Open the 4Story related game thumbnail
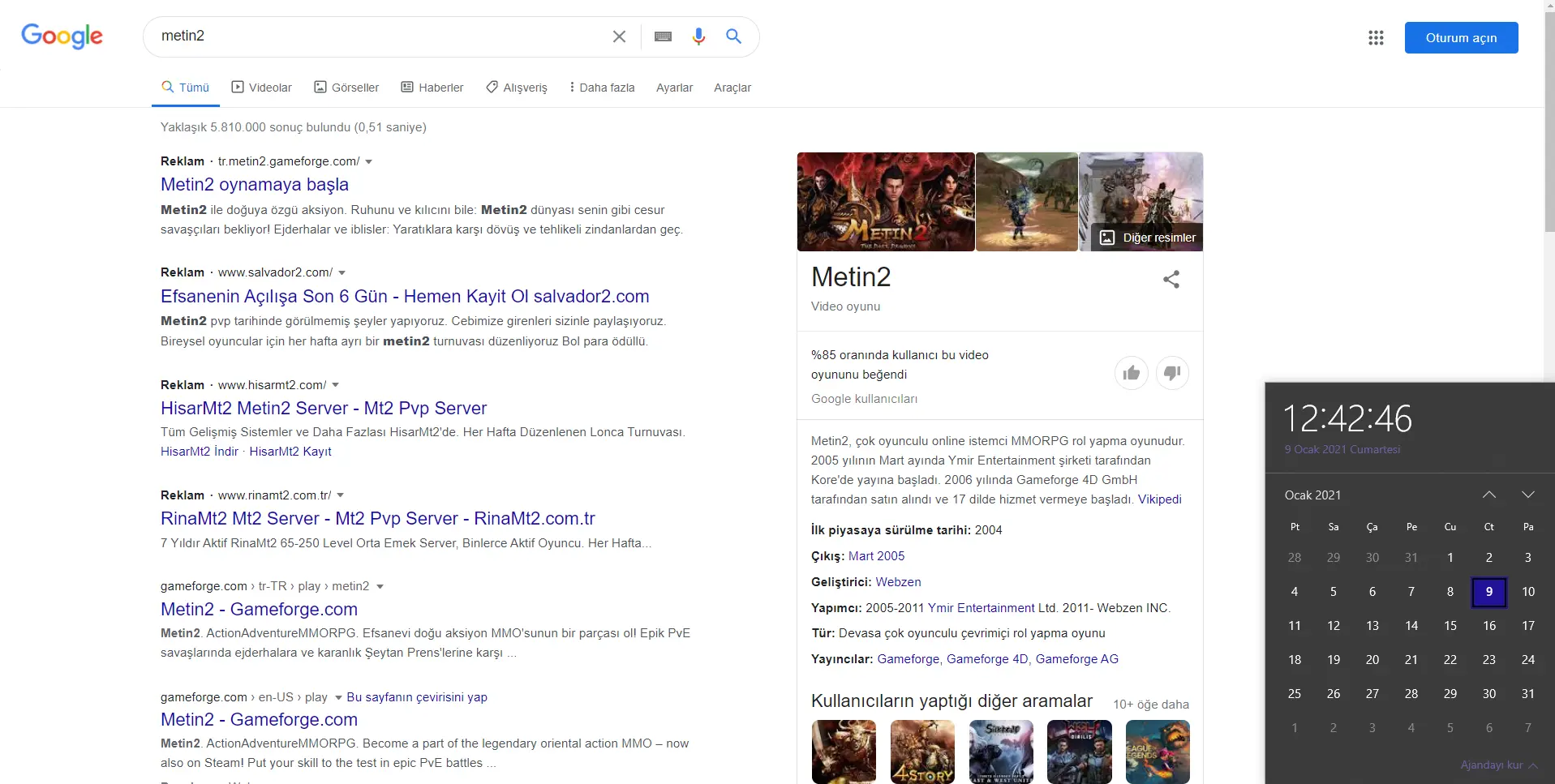1555x784 pixels. (922, 752)
